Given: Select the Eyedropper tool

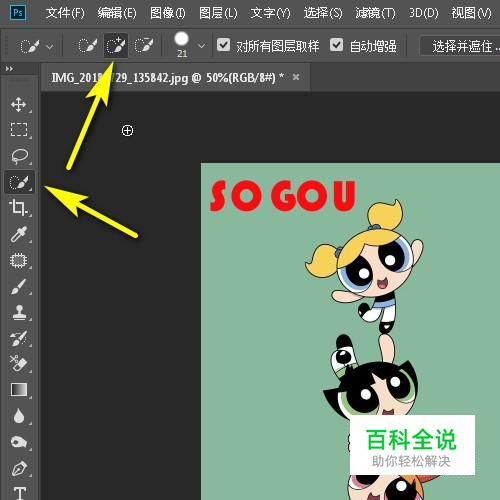Looking at the screenshot, I should point(19,234).
